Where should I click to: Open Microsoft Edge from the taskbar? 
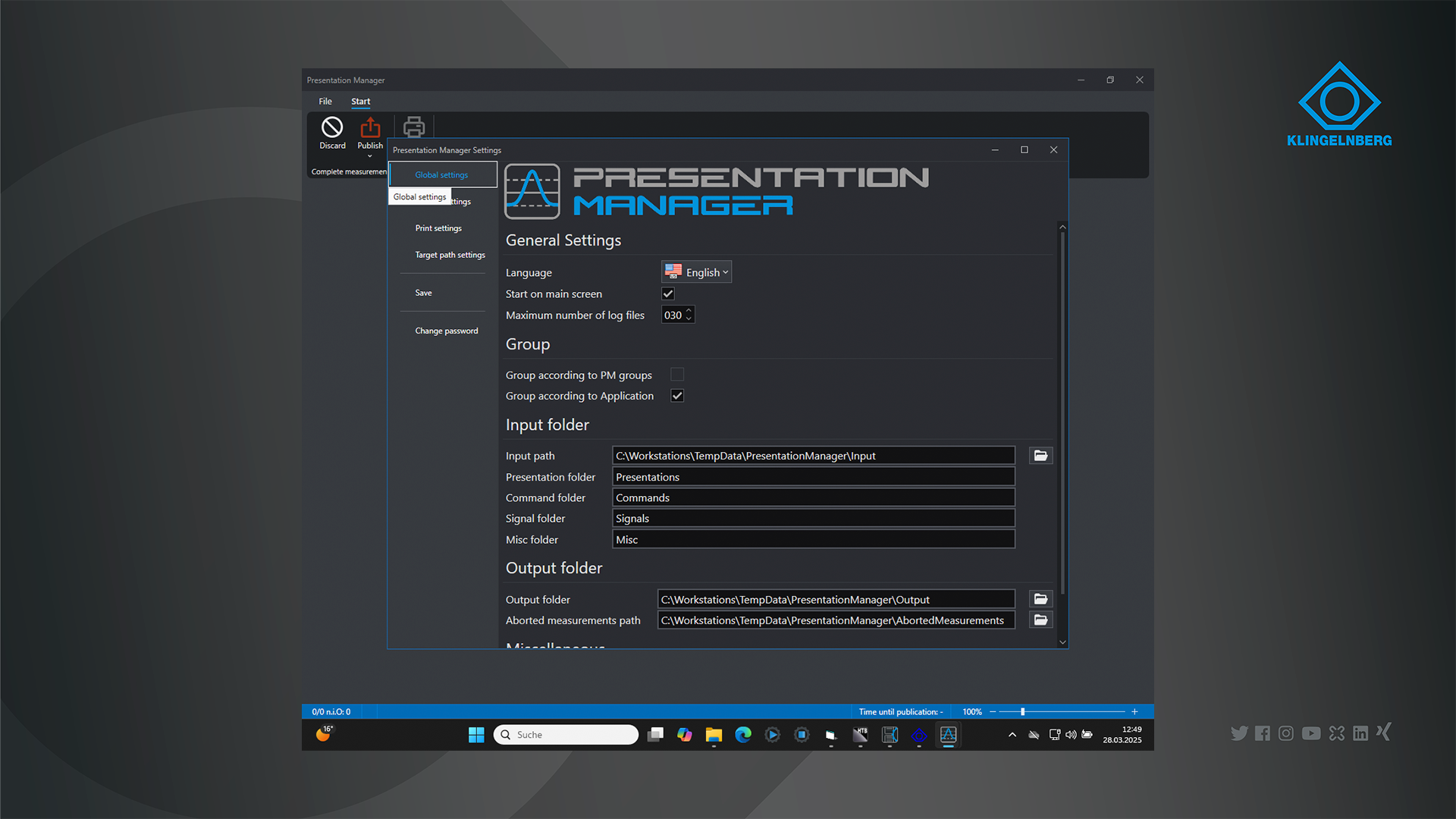coord(743,735)
